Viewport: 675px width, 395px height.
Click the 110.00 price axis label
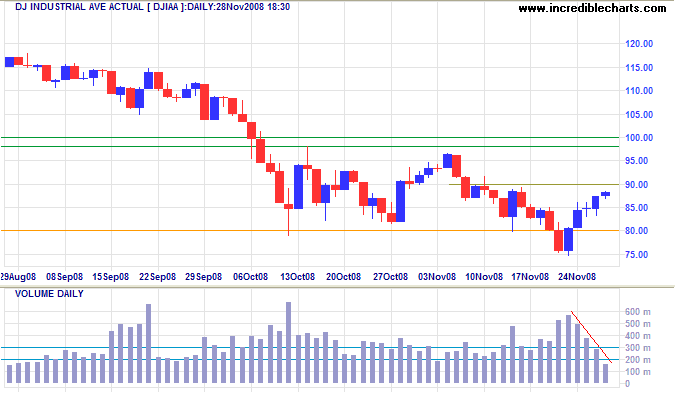point(639,91)
